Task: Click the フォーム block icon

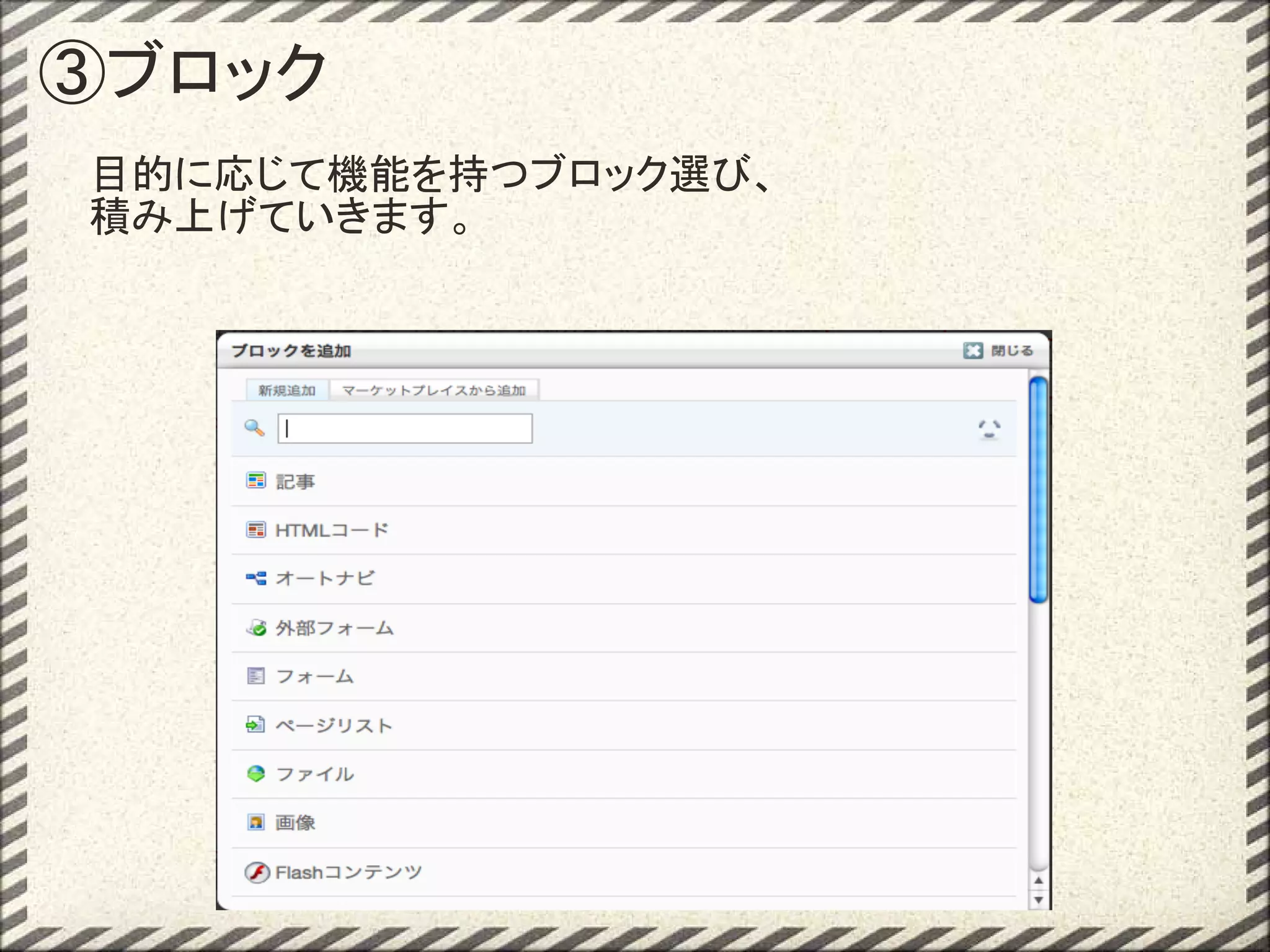Action: click(x=255, y=676)
